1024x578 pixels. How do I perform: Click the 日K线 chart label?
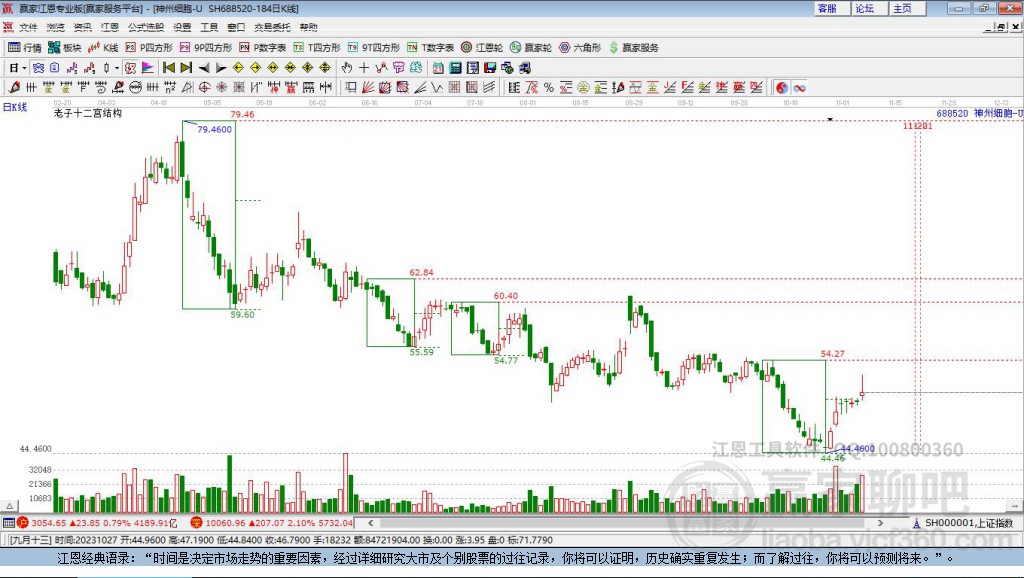[x=14, y=108]
